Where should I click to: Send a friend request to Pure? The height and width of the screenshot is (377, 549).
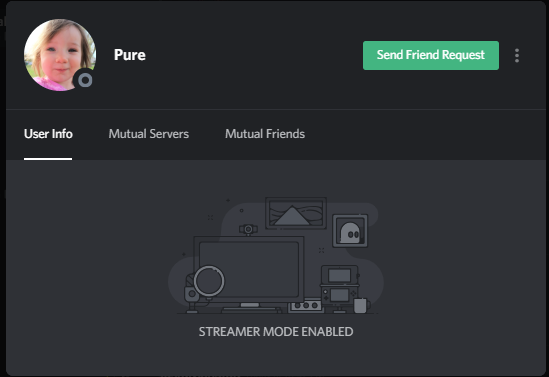[431, 55]
